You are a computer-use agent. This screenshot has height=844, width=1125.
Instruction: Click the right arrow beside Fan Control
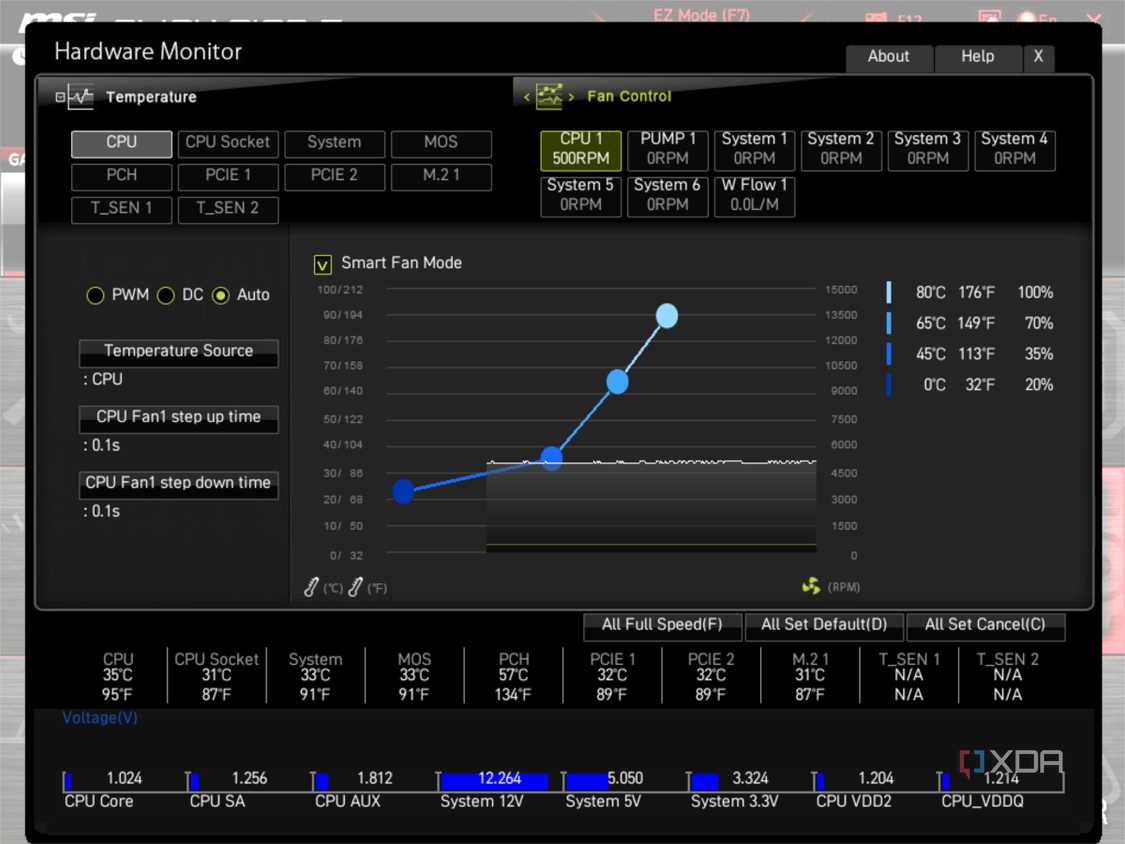[x=571, y=97]
